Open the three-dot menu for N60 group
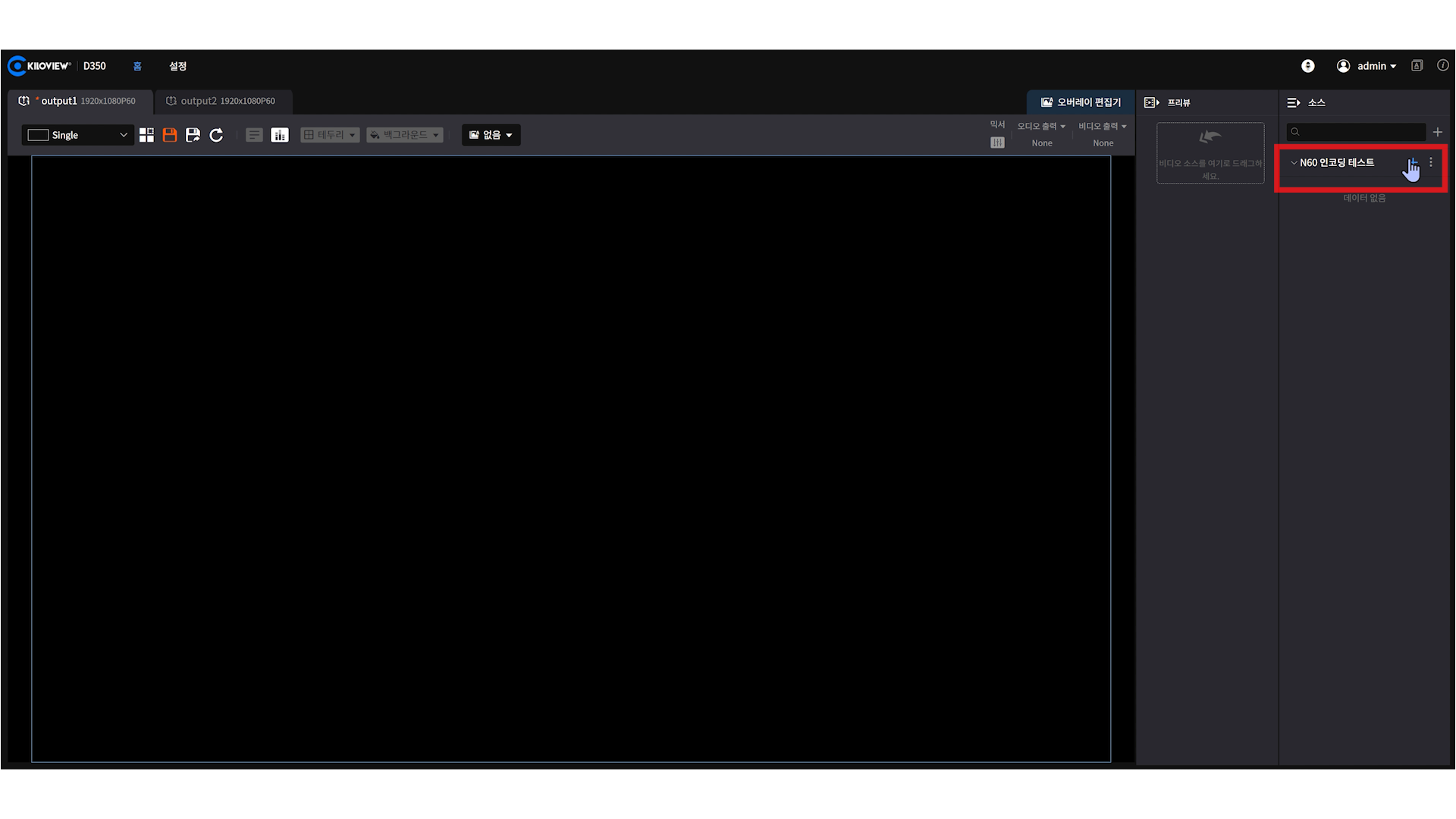Screen dimensions: 1456x819 (x=1431, y=162)
